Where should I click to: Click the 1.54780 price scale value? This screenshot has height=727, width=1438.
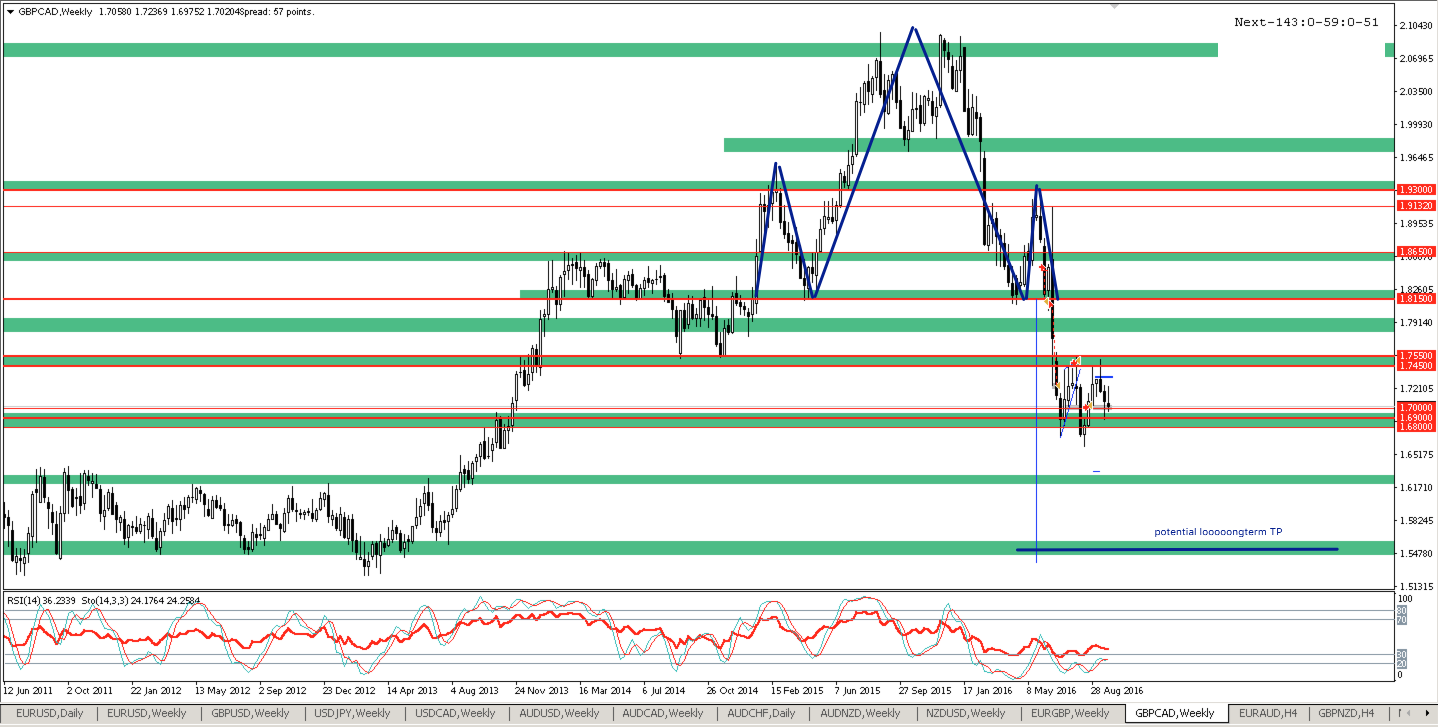pos(1417,553)
